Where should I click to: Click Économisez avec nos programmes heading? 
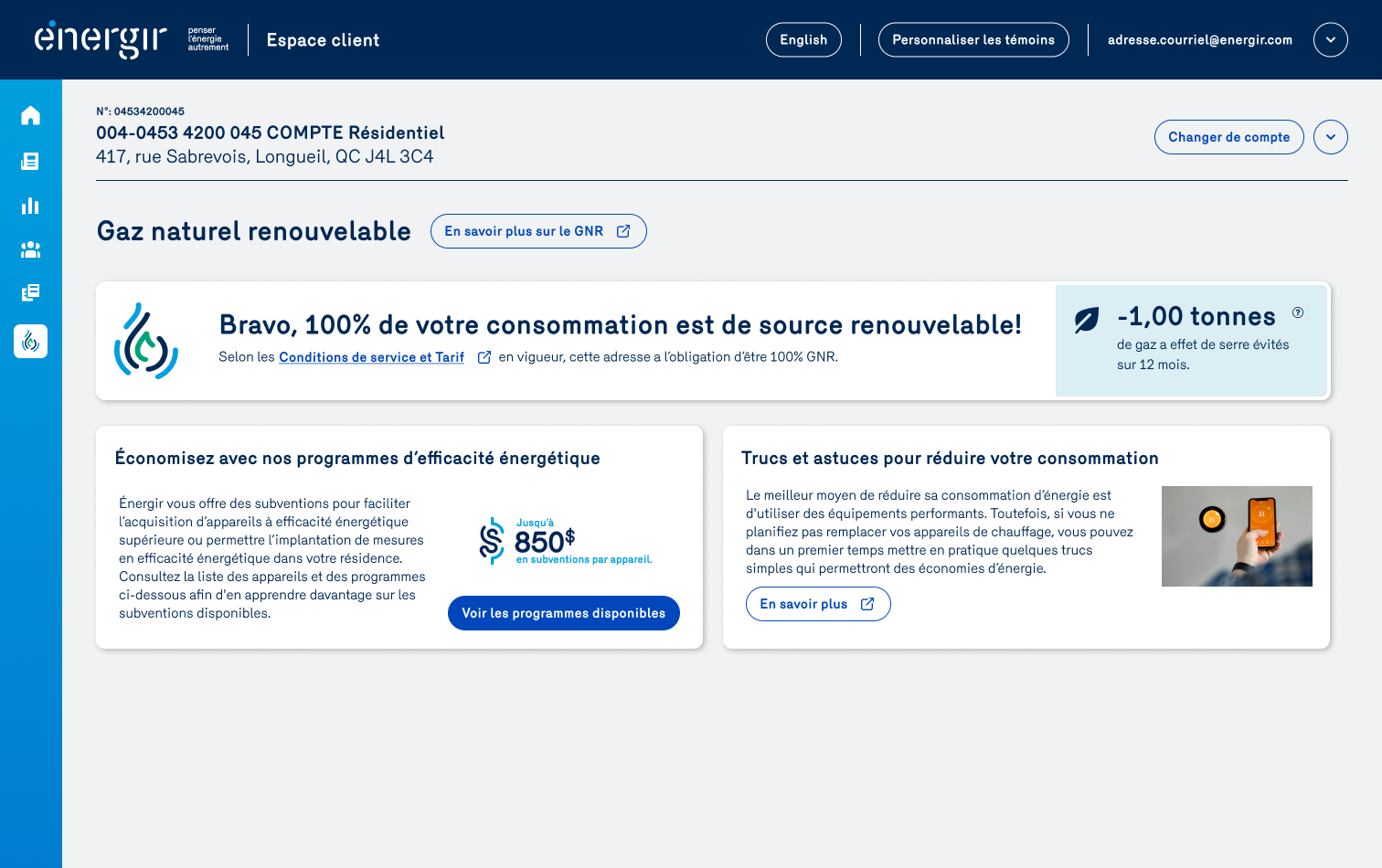pos(357,459)
